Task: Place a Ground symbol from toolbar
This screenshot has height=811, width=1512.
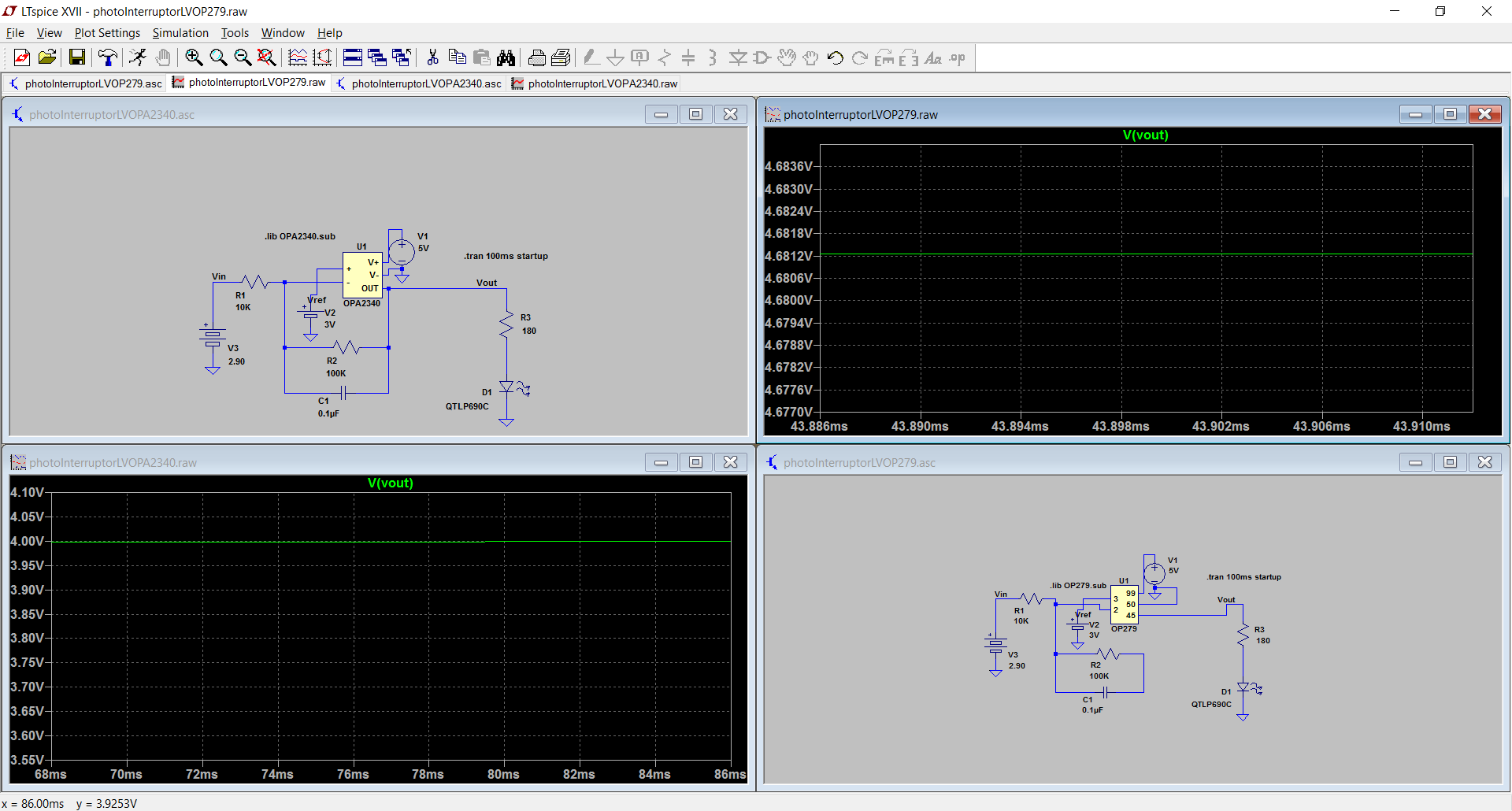Action: pos(615,57)
